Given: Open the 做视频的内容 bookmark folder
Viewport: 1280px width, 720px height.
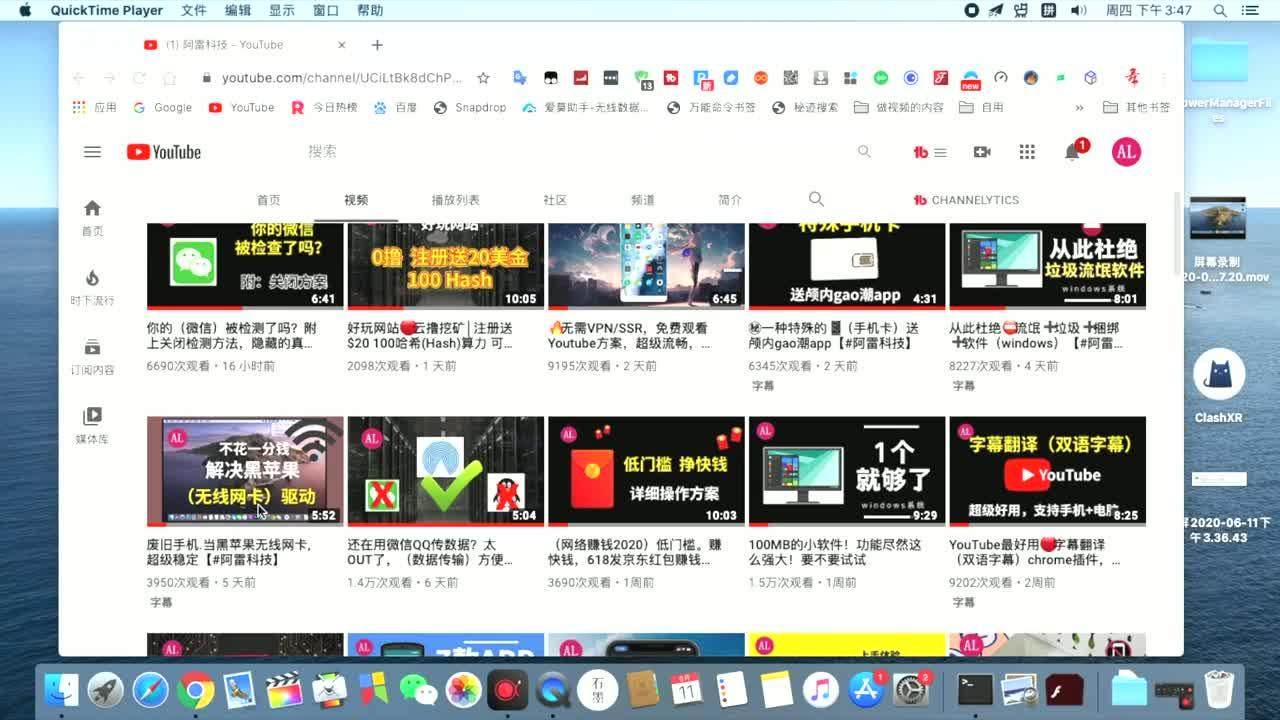Looking at the screenshot, I should (899, 107).
